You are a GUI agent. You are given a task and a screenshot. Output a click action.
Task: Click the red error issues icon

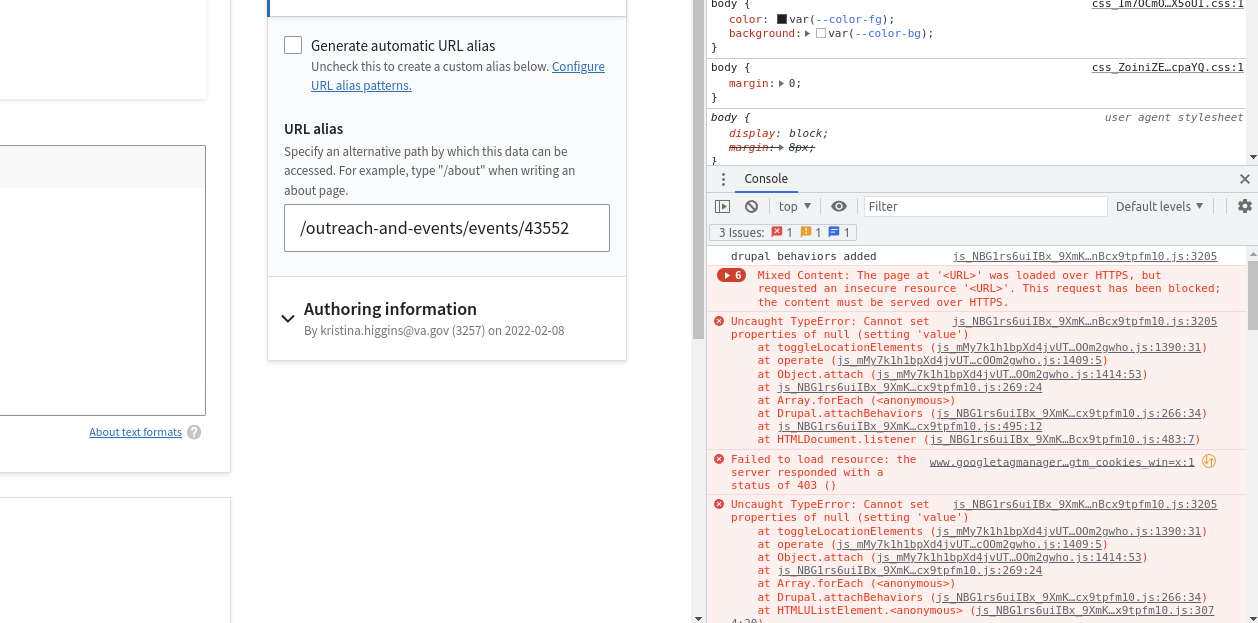(x=776, y=232)
